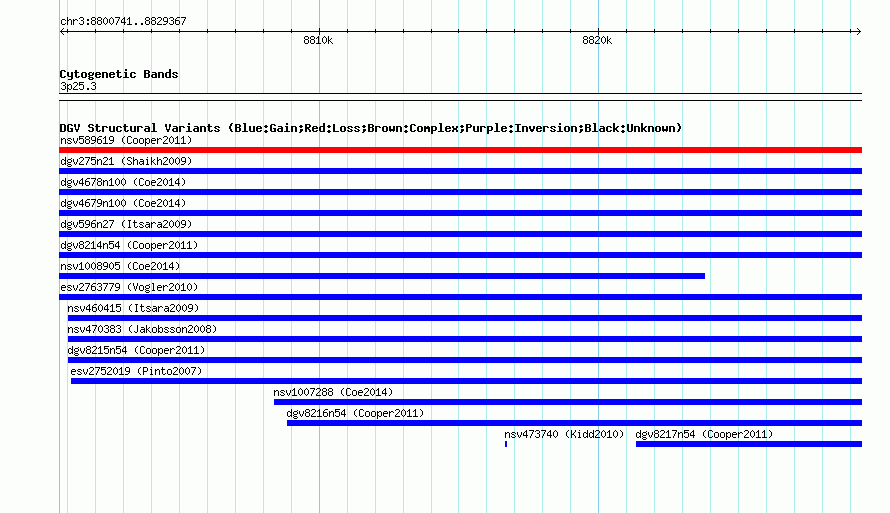Open the nsv470383 (Jakobsson2008) label

tap(142, 329)
